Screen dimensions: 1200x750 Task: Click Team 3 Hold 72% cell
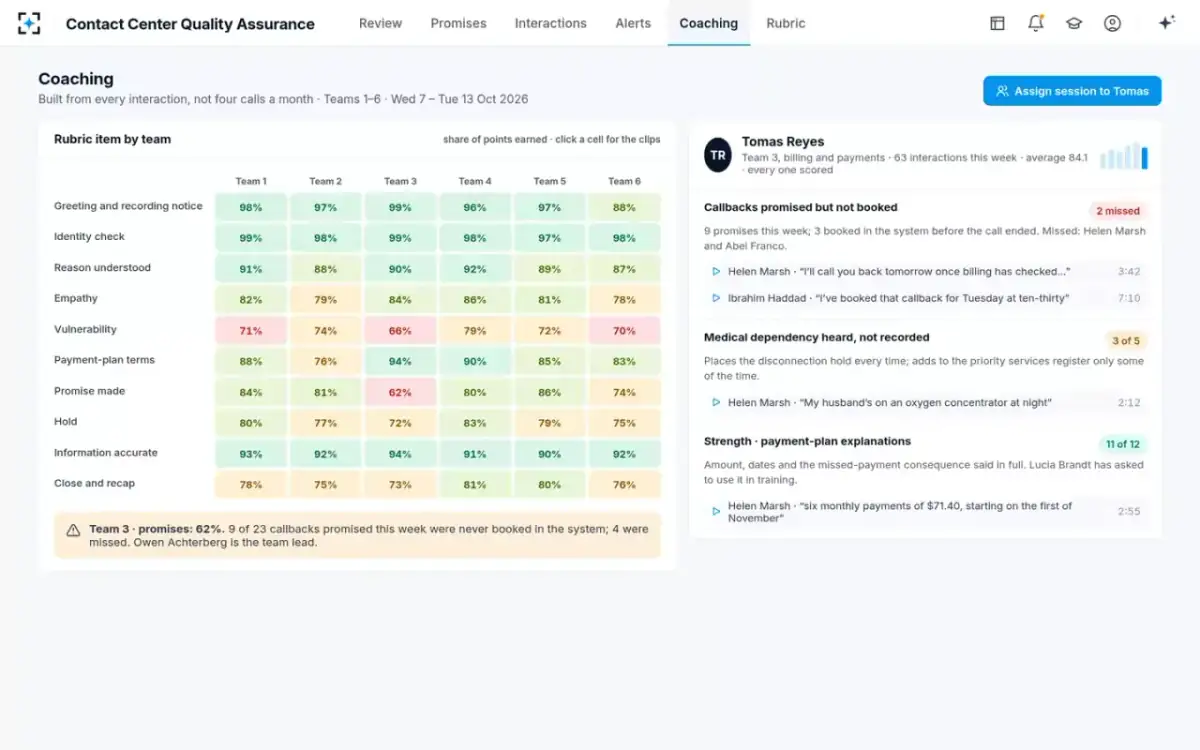tap(400, 423)
